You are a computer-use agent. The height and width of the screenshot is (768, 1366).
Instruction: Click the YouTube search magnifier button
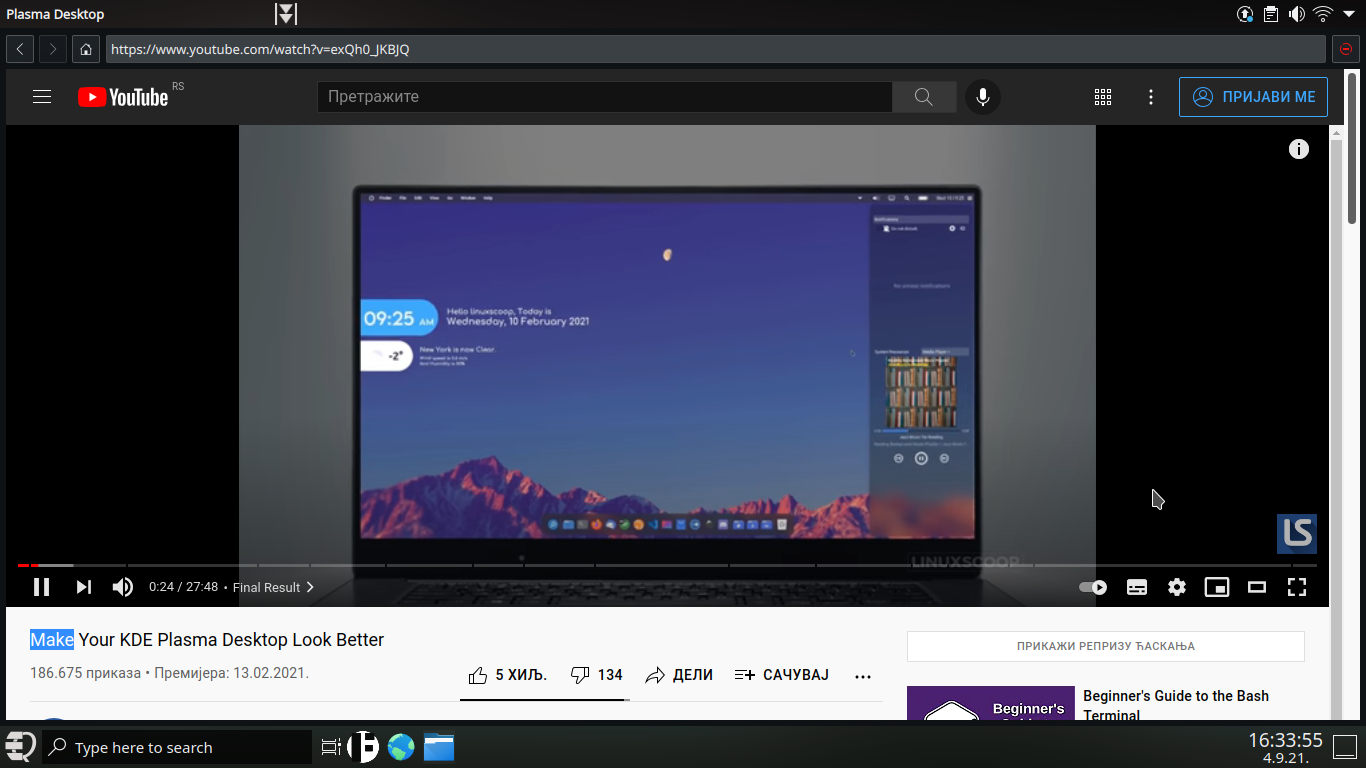(924, 97)
